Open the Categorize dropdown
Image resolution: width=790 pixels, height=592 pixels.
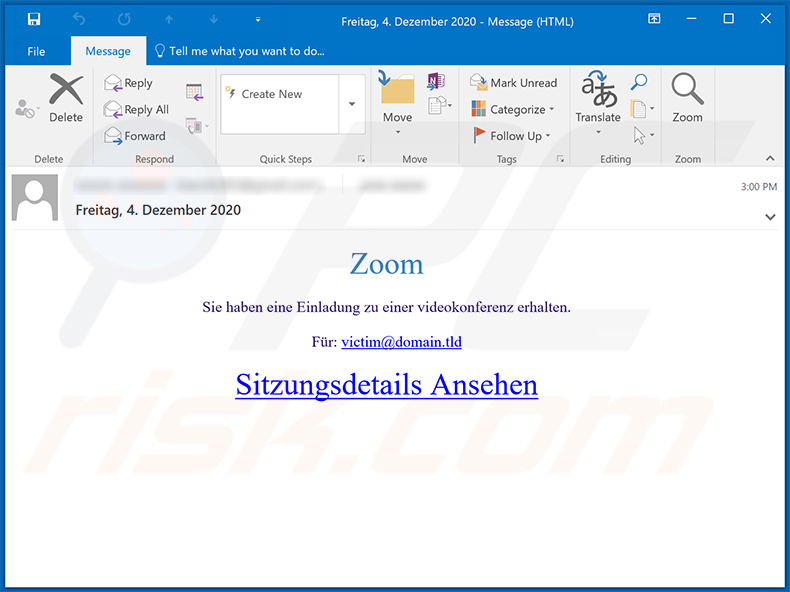(512, 109)
